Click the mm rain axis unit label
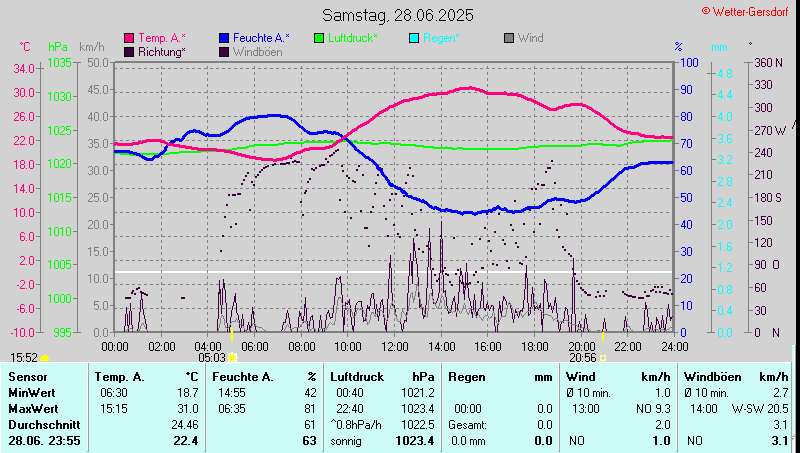 click(719, 47)
